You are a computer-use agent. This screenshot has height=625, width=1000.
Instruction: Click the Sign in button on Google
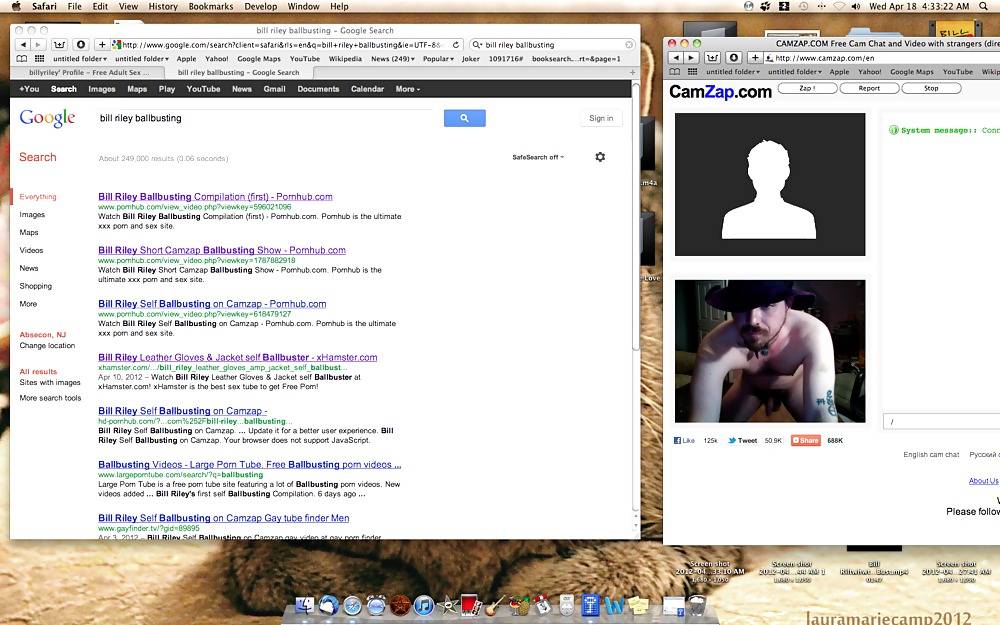pyautogui.click(x=601, y=118)
